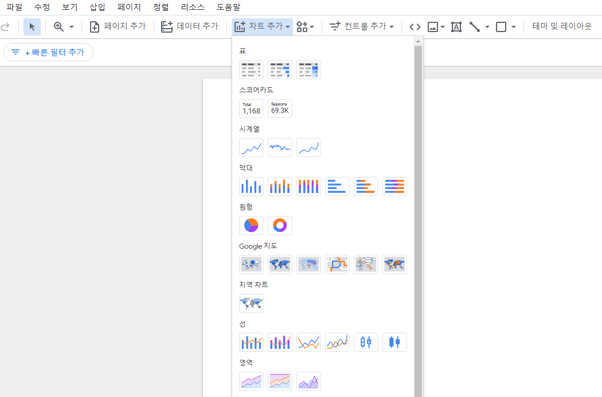602x397 pixels.
Task: Expand the image dropdown arrow
Action: pyautogui.click(x=442, y=27)
